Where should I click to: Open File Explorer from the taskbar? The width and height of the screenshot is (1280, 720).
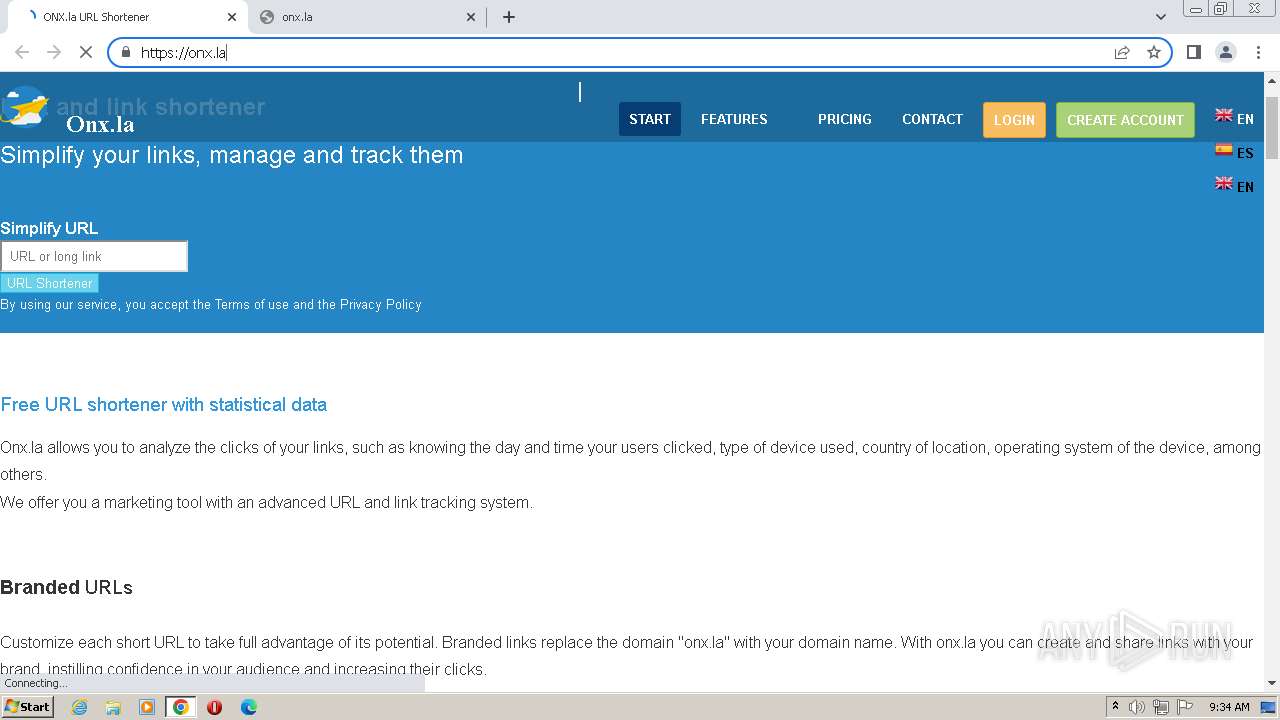coord(113,707)
